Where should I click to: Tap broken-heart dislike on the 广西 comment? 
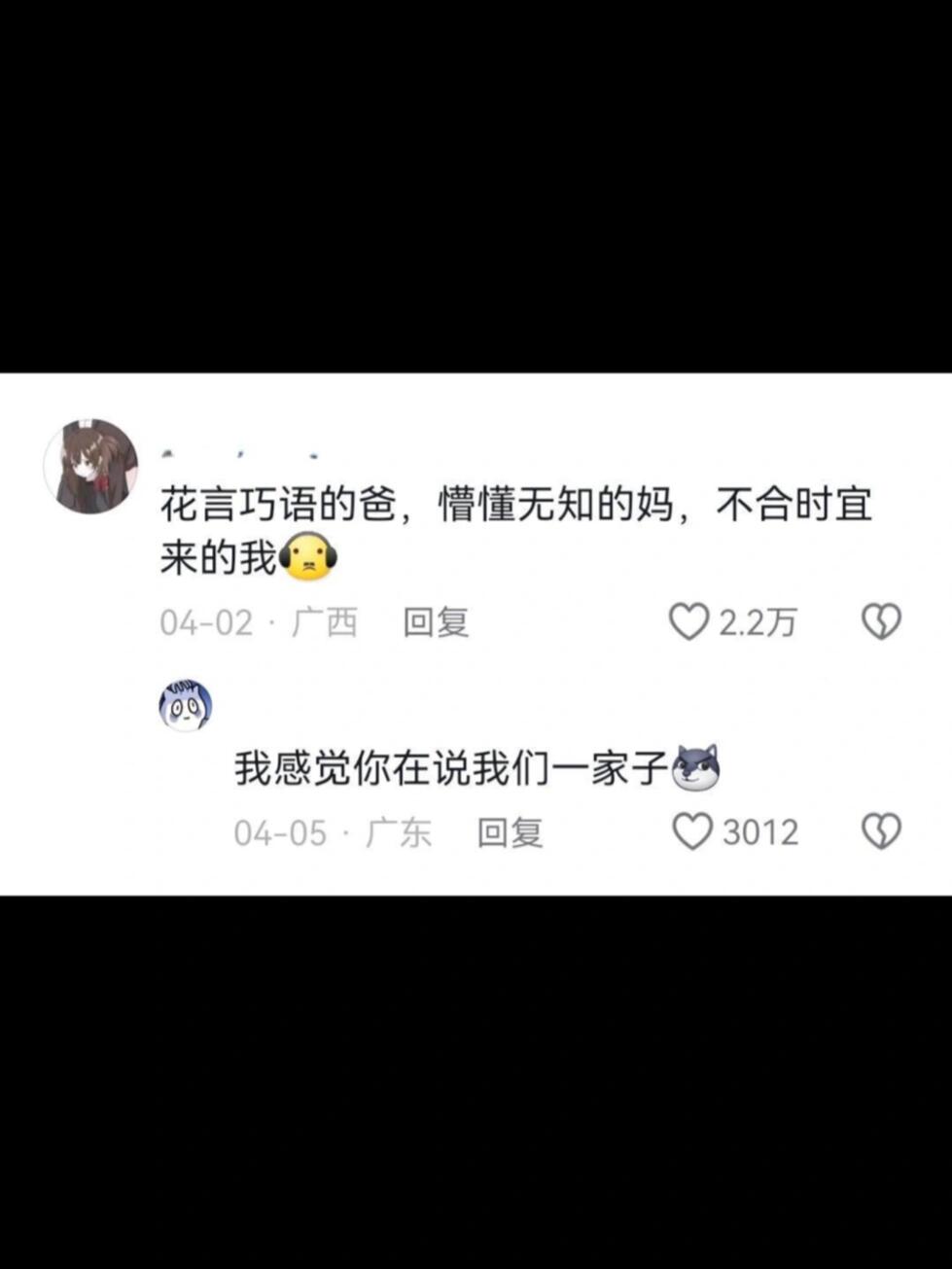coord(881,621)
